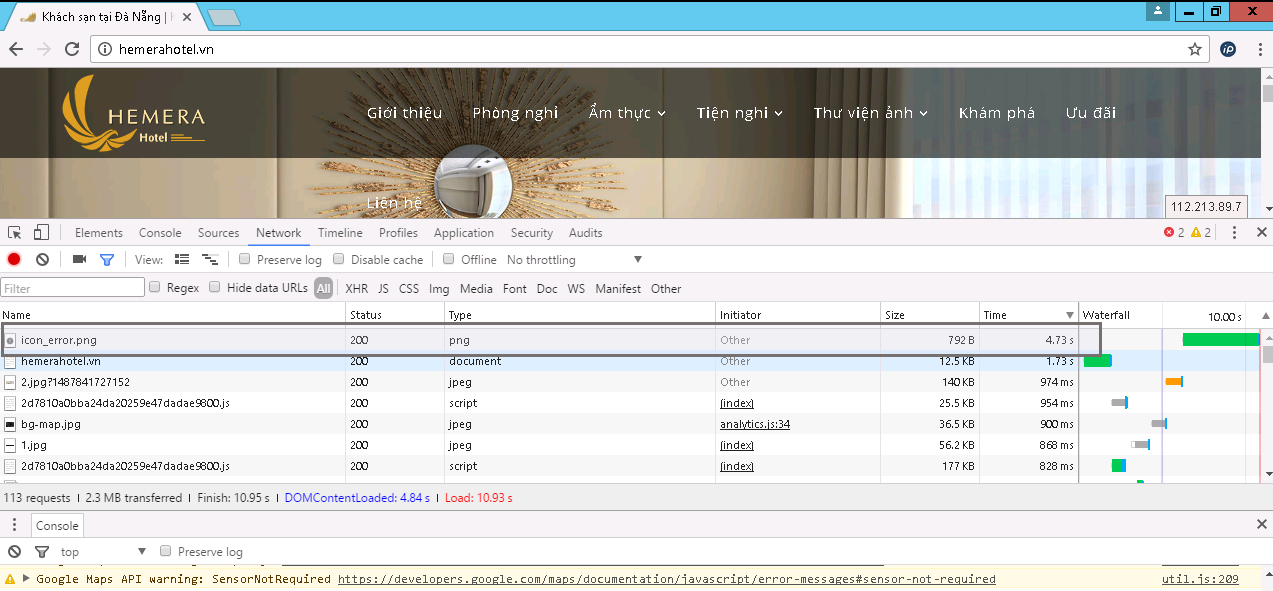Expand the Google Maps API warning message

tap(26, 579)
